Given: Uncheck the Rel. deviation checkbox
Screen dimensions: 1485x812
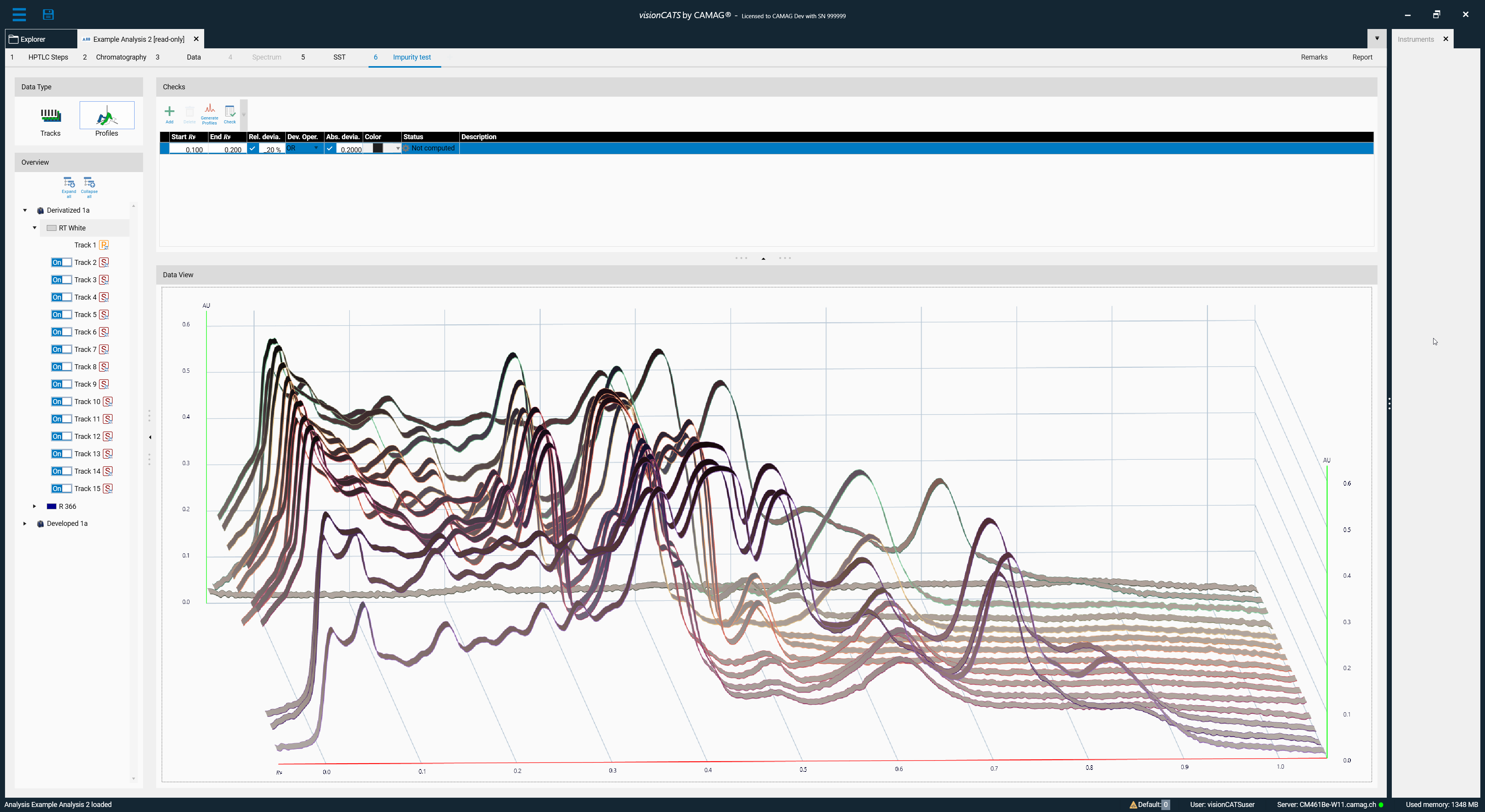Looking at the screenshot, I should (253, 149).
